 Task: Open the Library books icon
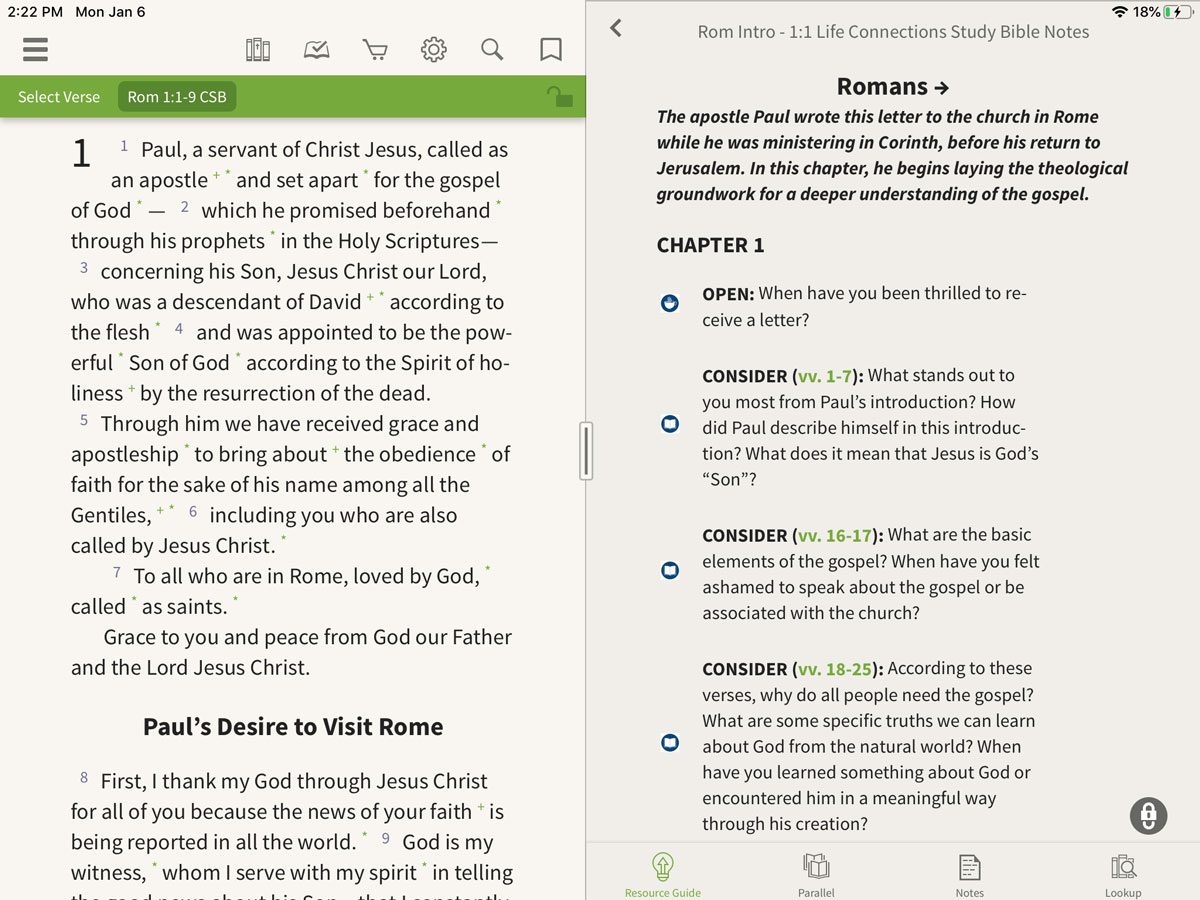(x=258, y=49)
